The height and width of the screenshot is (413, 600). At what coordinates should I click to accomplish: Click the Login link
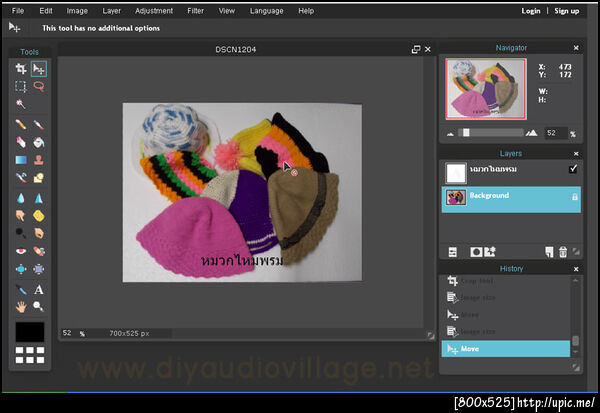point(531,11)
